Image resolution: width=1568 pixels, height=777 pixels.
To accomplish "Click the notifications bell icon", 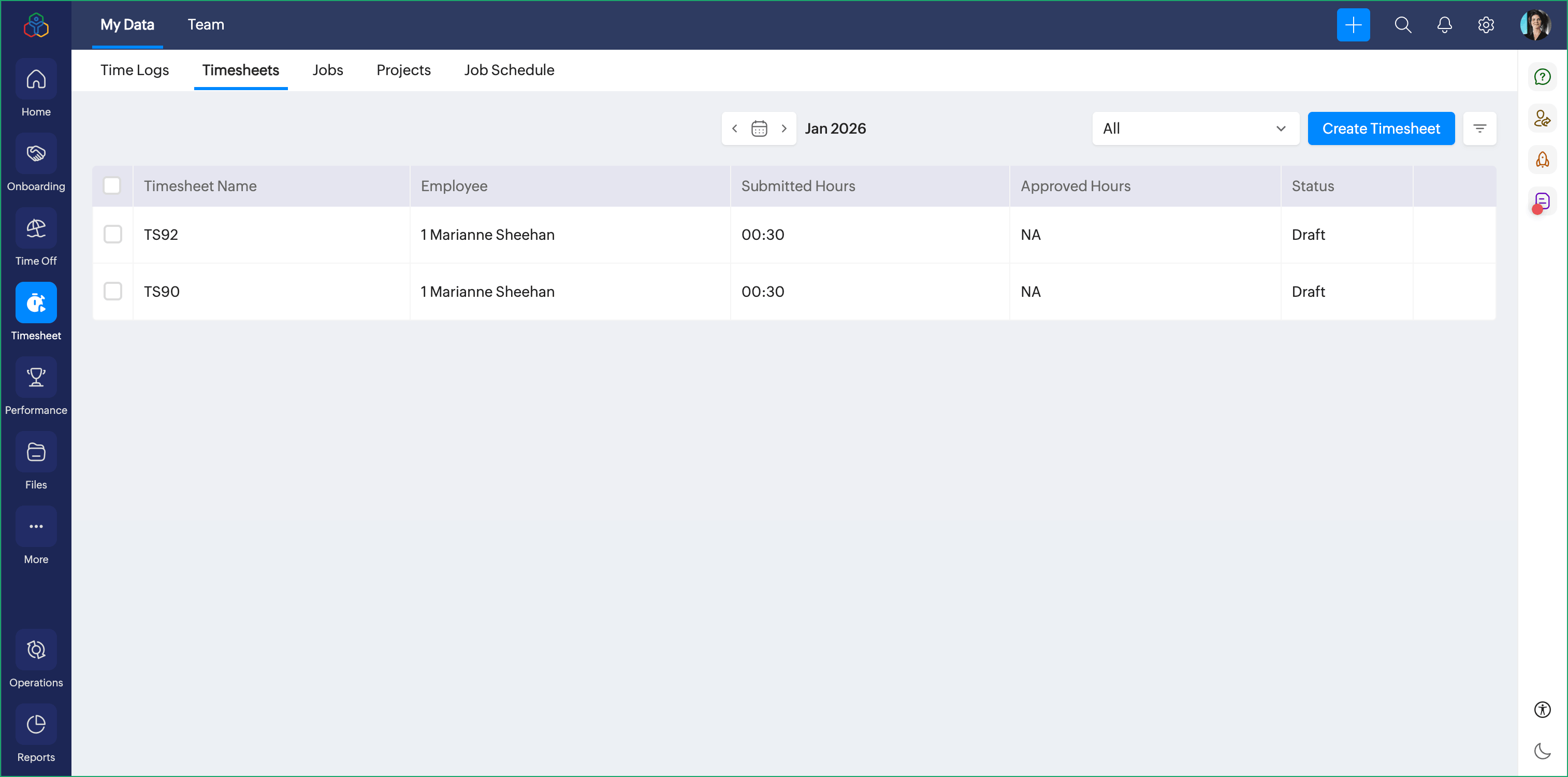I will [x=1444, y=25].
